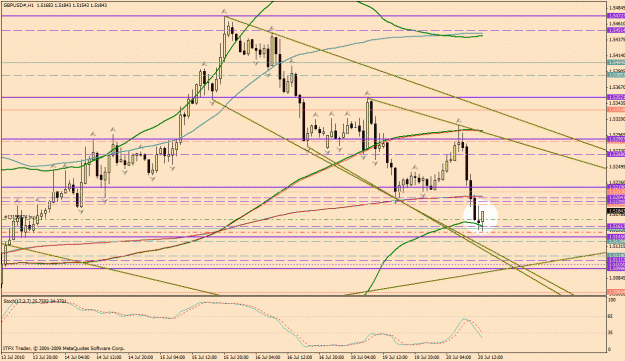Click the '16 Jul 04:00' time axis label

tap(268, 357)
